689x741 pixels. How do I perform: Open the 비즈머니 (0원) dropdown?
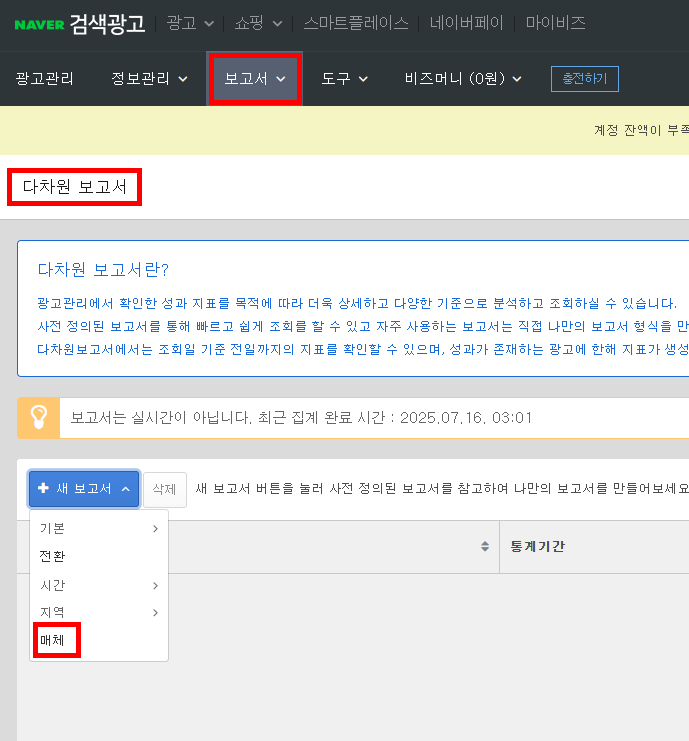tap(463, 78)
